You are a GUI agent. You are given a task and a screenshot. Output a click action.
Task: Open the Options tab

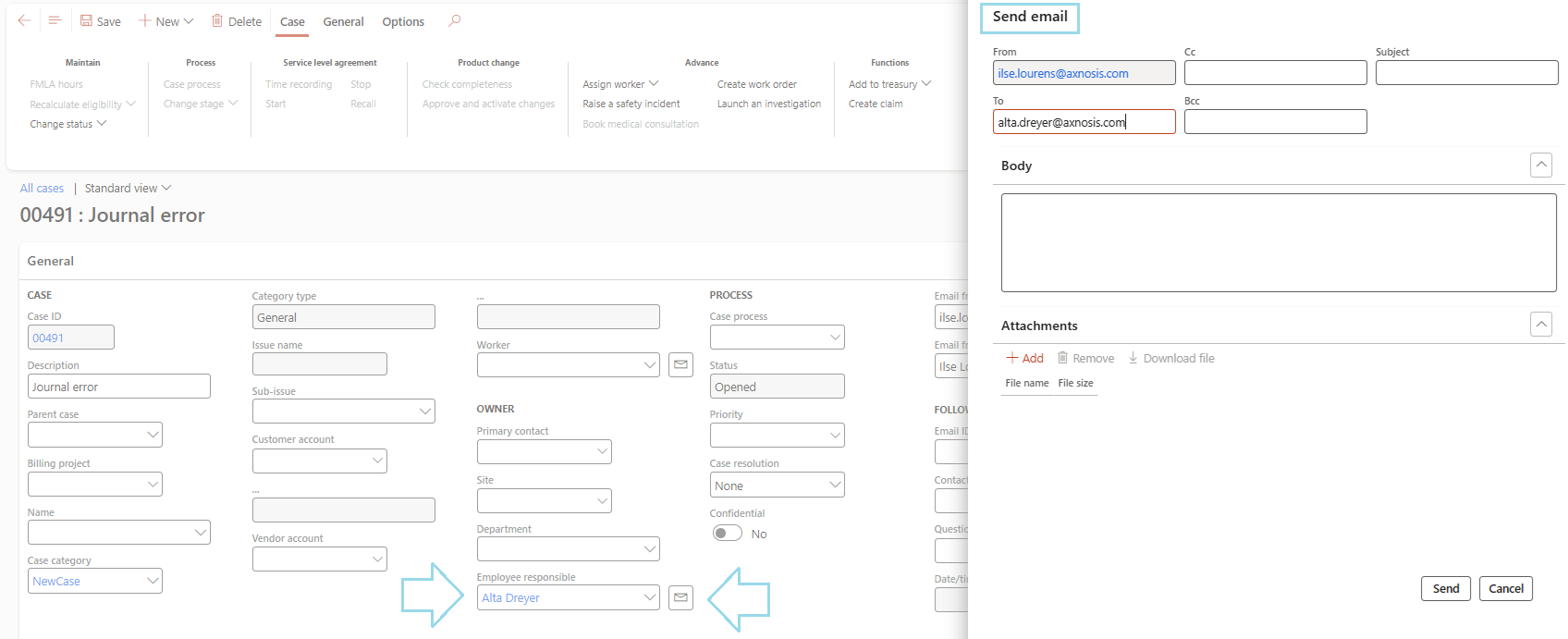point(403,21)
